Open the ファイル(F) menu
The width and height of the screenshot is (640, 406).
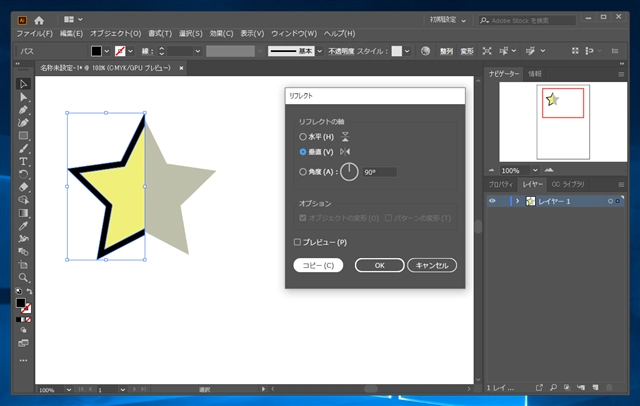(35, 33)
